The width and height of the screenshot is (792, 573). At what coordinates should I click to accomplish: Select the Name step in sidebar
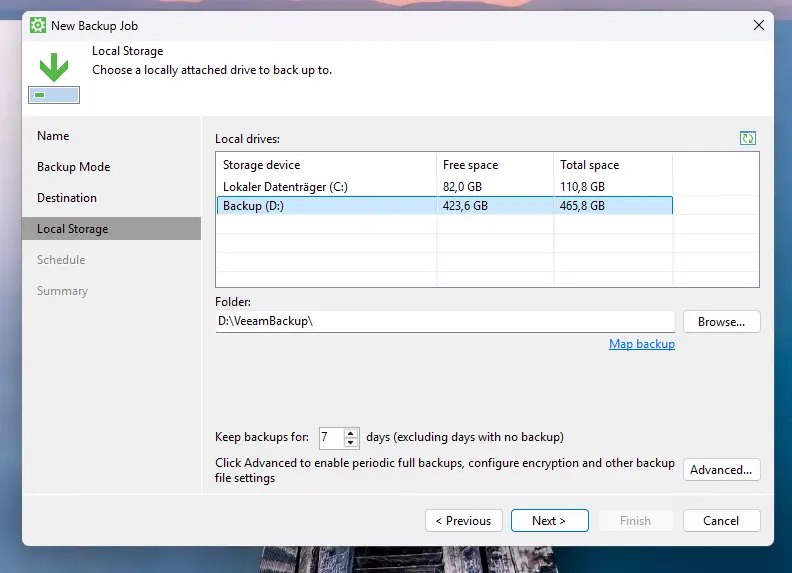point(53,136)
